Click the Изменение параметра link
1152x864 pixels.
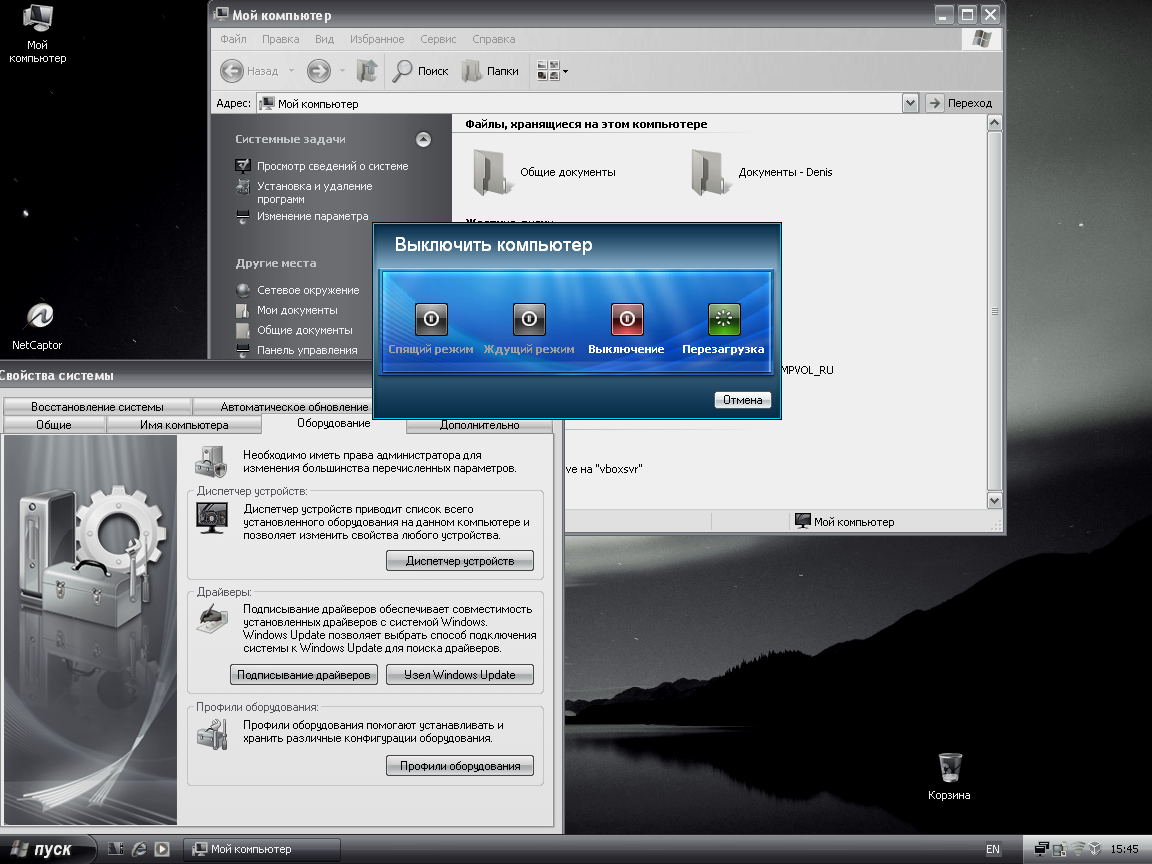pos(312,216)
